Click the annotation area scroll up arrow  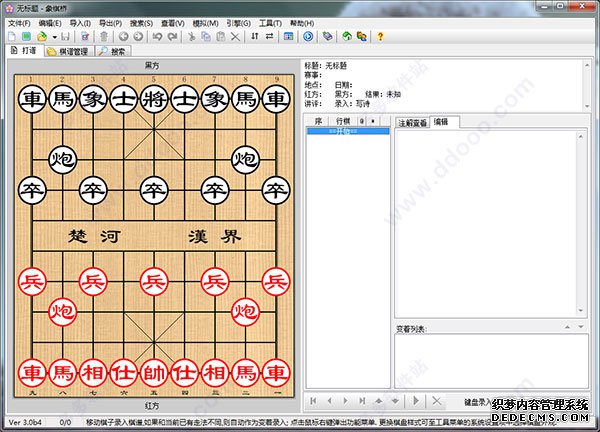tap(581, 136)
